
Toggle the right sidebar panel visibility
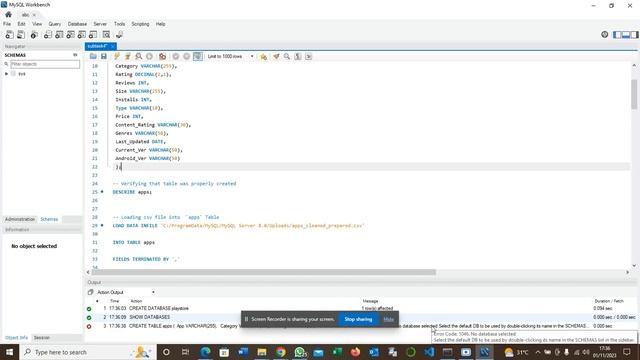634,35
